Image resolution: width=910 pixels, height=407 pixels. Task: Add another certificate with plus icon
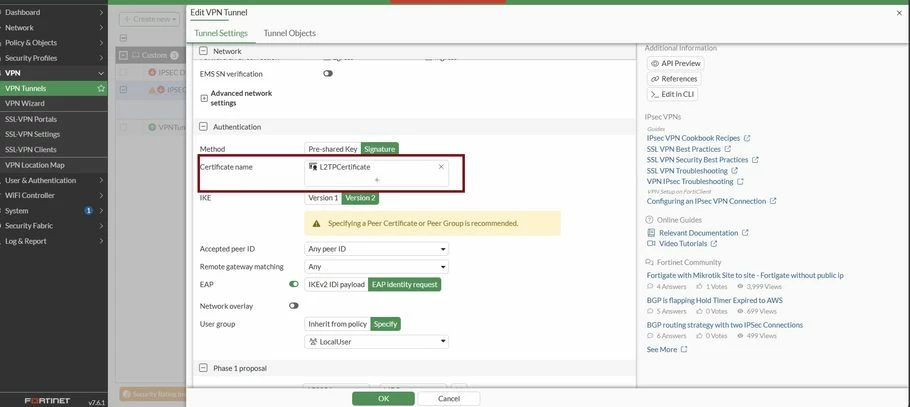pos(377,180)
